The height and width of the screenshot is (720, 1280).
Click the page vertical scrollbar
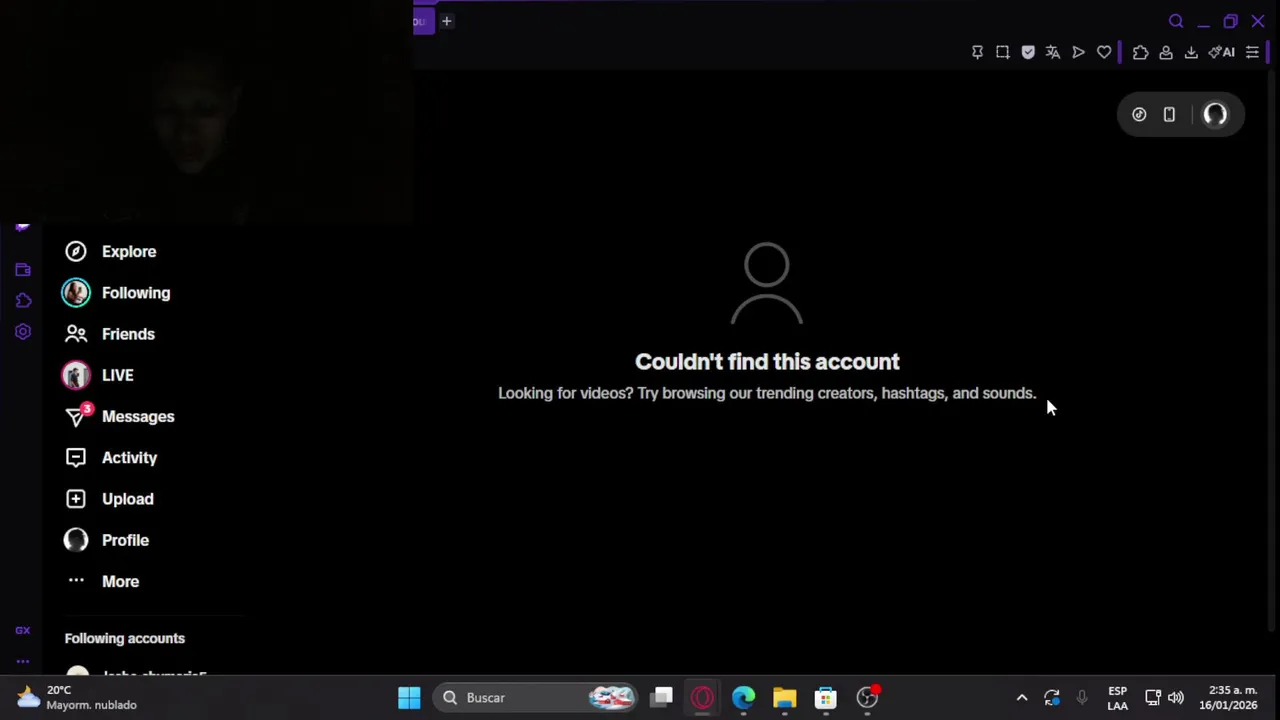tap(1273, 350)
